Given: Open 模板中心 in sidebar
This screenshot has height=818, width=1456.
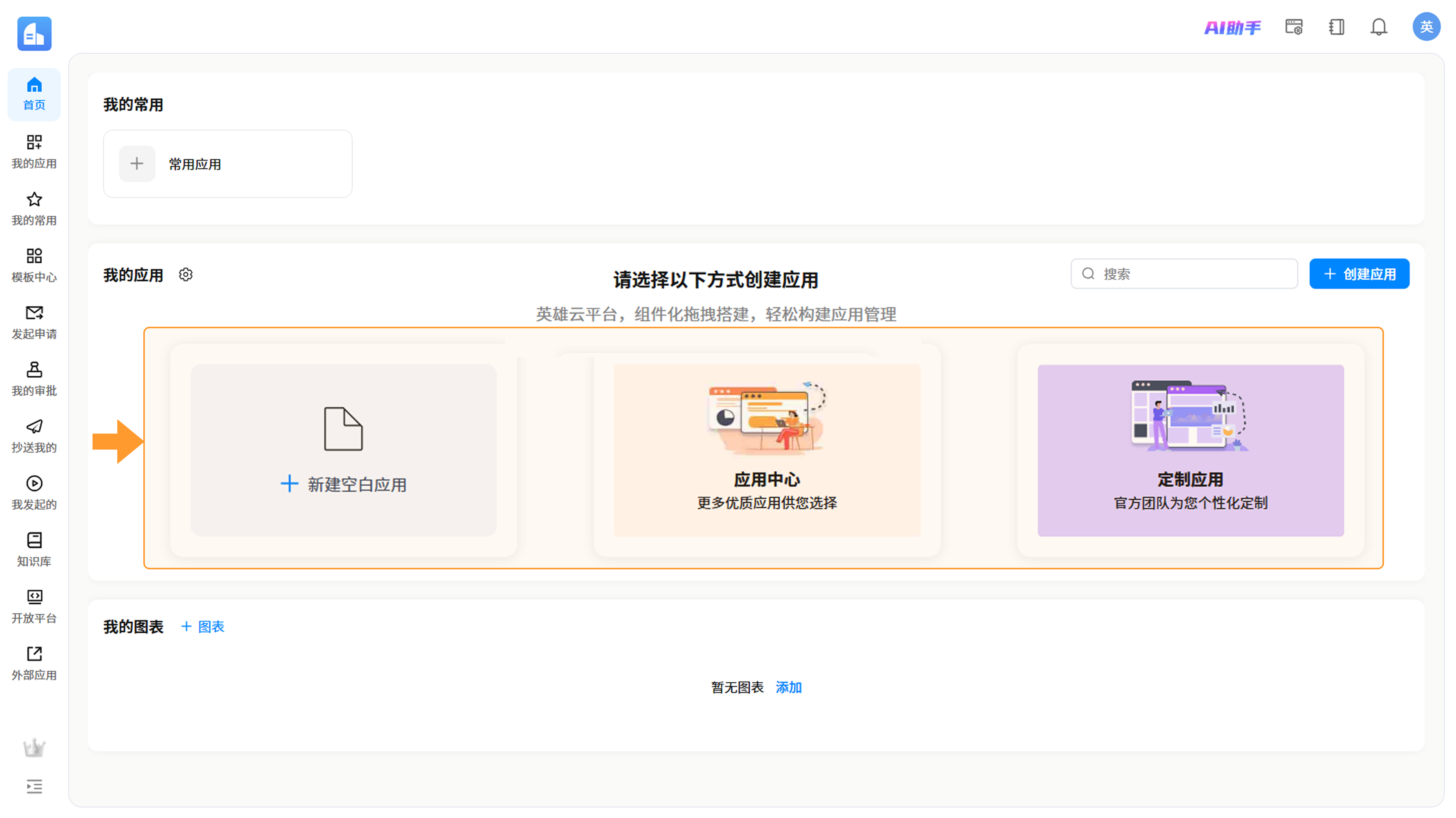Looking at the screenshot, I should [x=34, y=265].
